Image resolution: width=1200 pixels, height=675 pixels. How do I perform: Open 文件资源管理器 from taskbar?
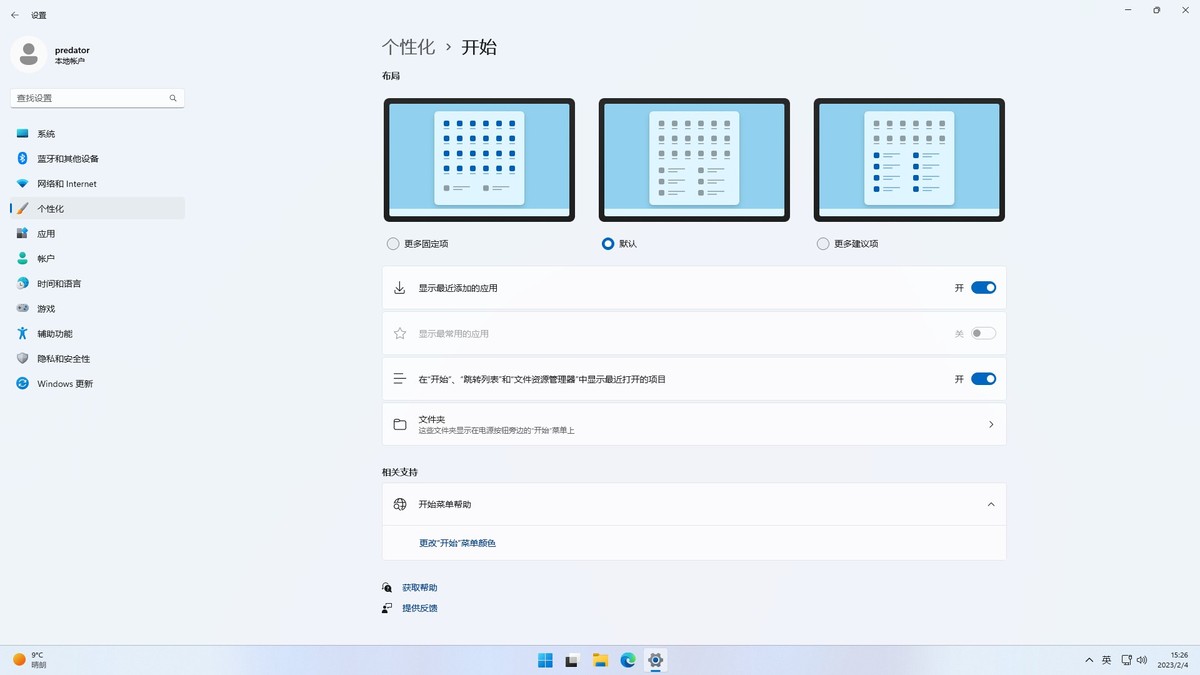click(600, 660)
